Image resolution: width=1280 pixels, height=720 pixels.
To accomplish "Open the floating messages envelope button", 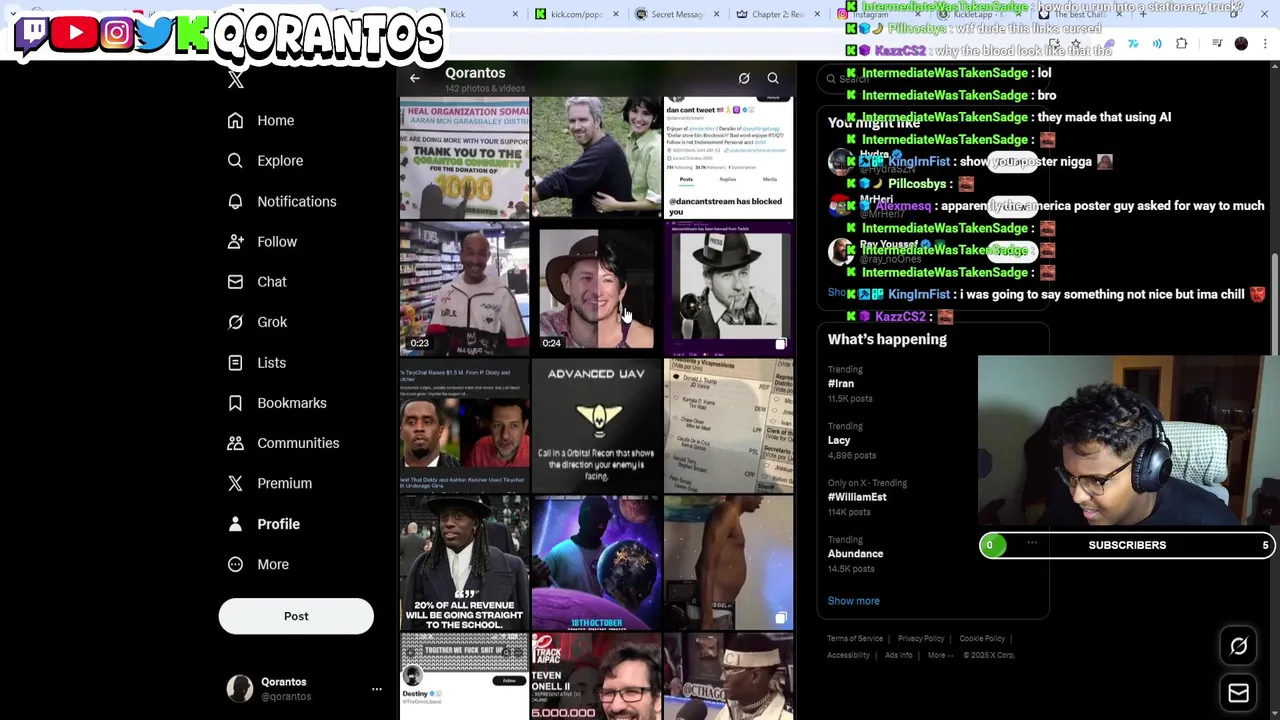I will pyautogui.click(x=1238, y=692).
